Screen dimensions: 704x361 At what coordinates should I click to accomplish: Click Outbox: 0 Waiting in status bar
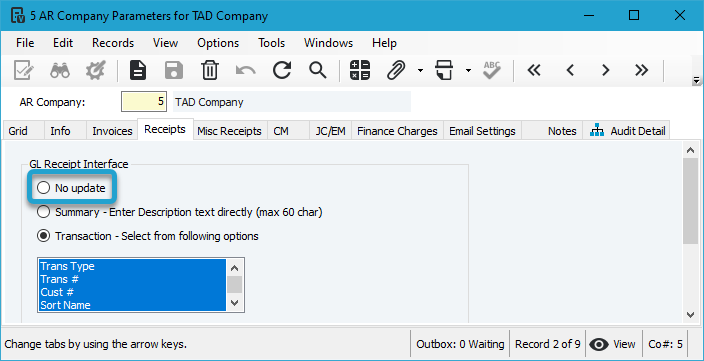[460, 344]
